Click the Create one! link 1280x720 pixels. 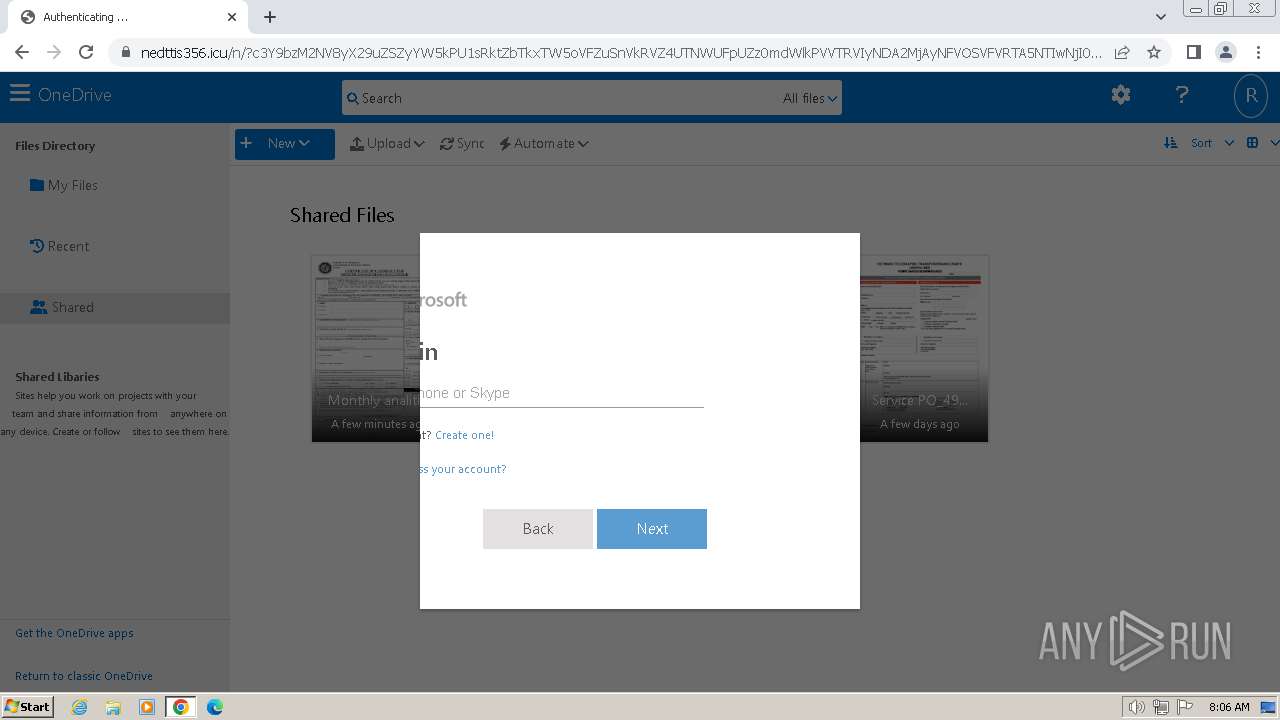464,435
